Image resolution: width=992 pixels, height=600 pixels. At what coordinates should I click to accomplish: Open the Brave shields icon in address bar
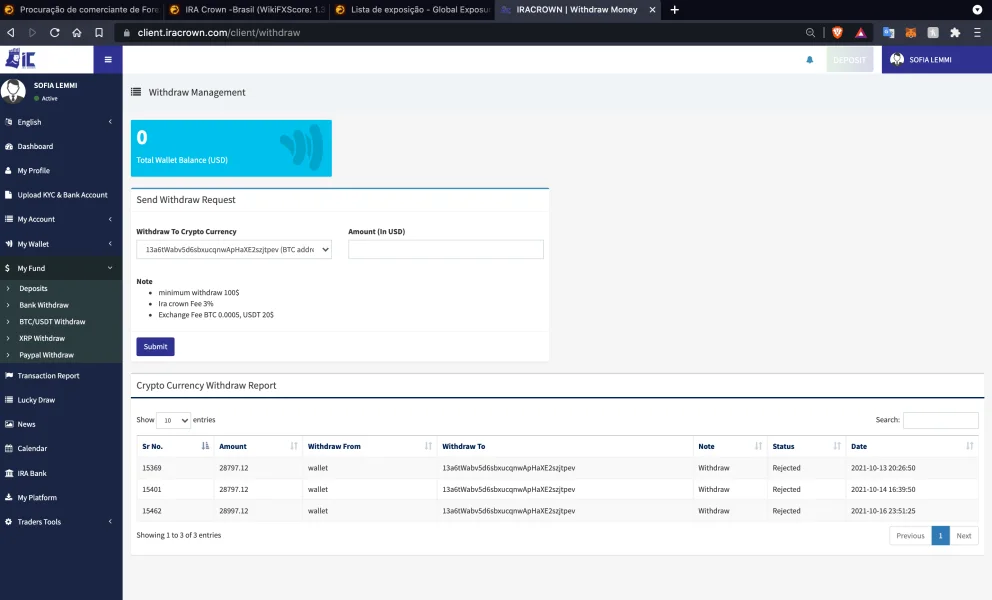pos(837,32)
